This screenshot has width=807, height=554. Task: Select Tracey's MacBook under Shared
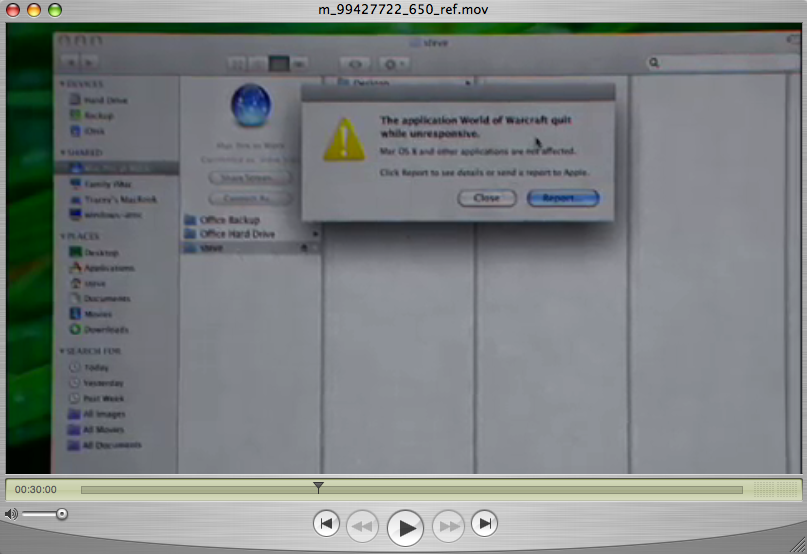[x=113, y=199]
